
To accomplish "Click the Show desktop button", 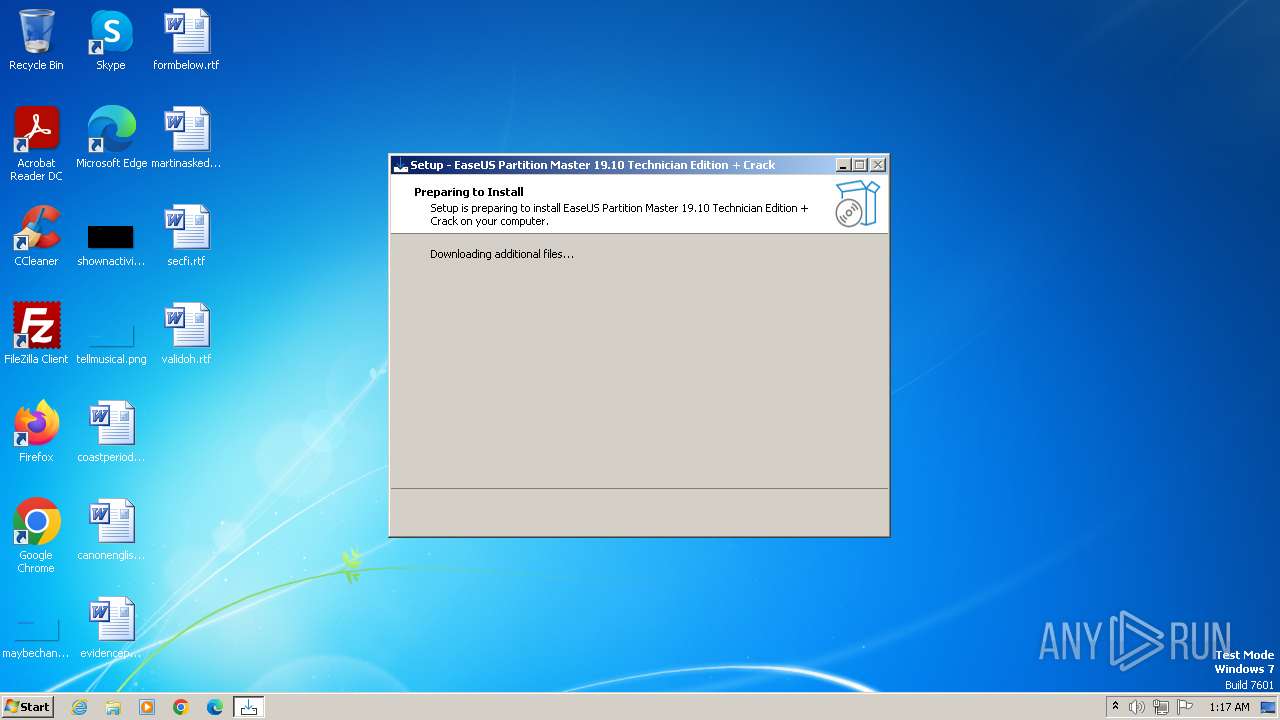I will (x=1268, y=707).
